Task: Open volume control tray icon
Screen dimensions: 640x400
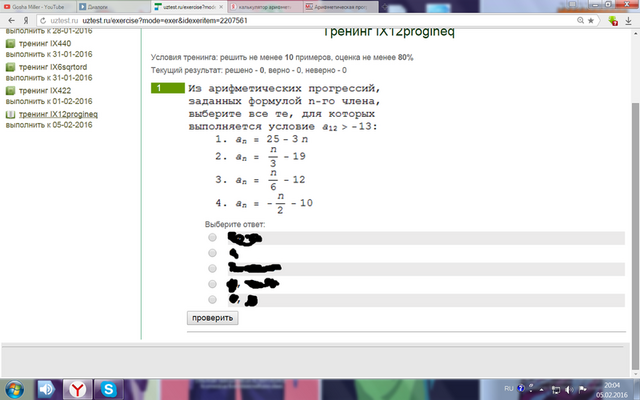Action: [x=569, y=389]
